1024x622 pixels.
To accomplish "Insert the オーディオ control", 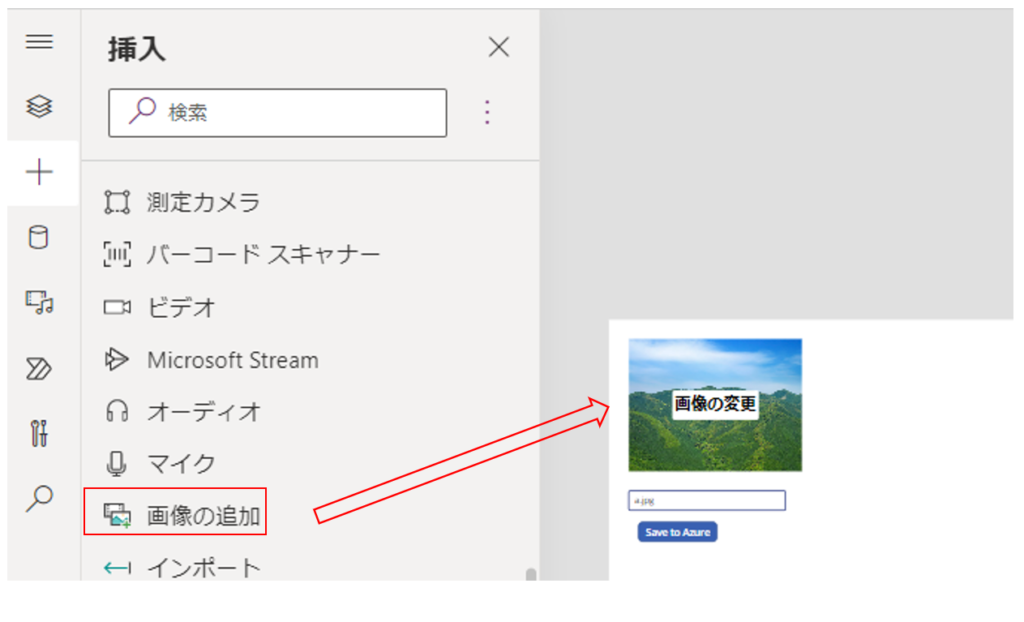I will (x=203, y=411).
